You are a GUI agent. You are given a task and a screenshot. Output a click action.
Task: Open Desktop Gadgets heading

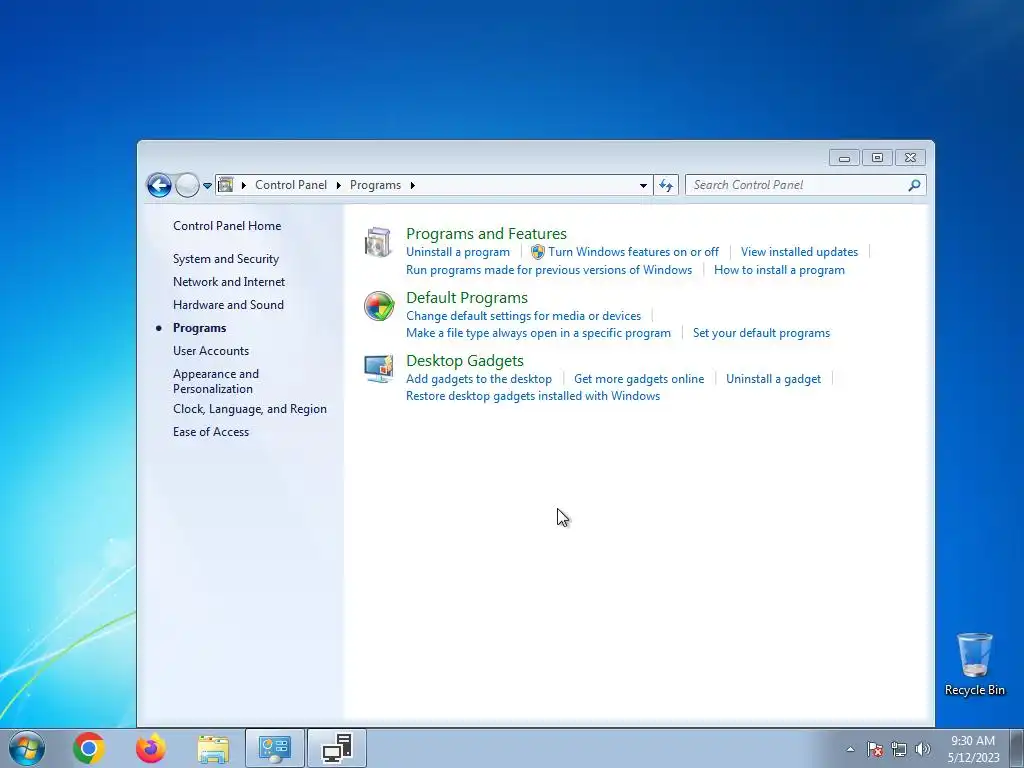465,361
